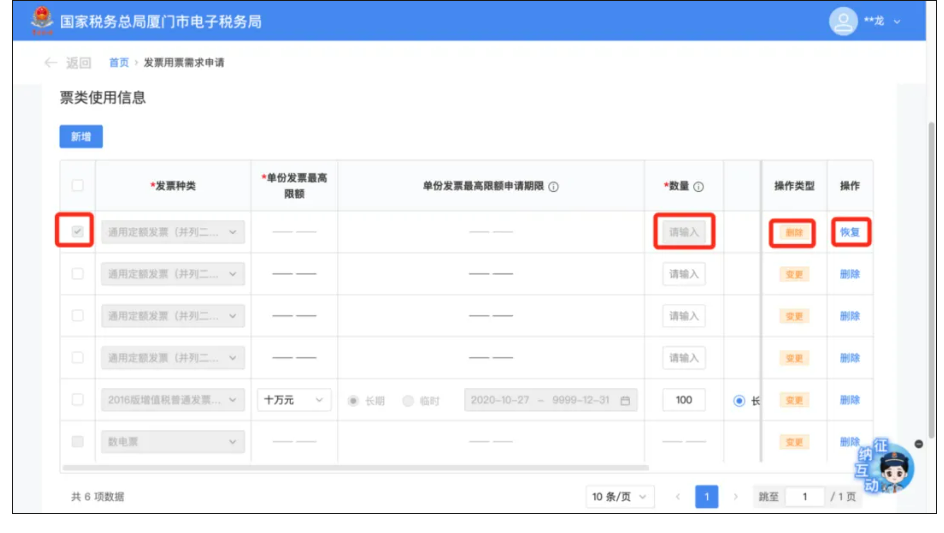Screen dimensions: 944x533
Task: Show info tip beside 数量 header
Action: 698,187
